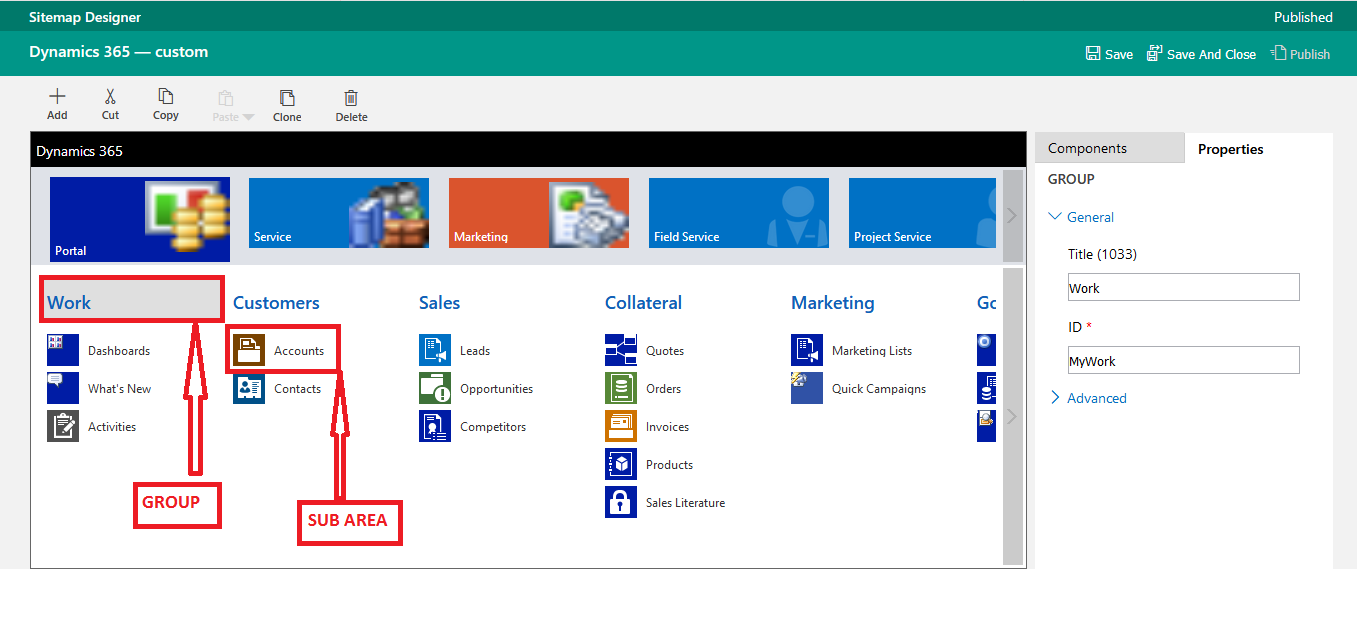Click the Title (1033) input field
Image resolution: width=1357 pixels, height=623 pixels.
1183,287
